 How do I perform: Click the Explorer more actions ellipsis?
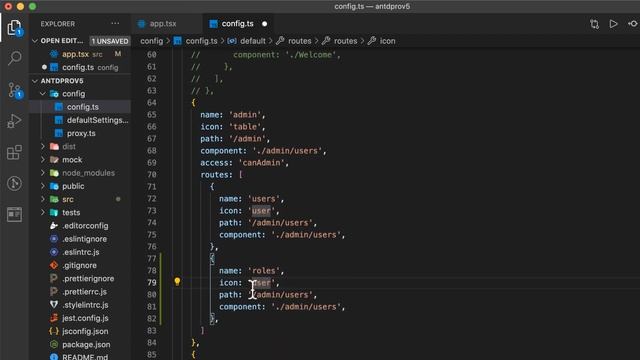[116, 24]
